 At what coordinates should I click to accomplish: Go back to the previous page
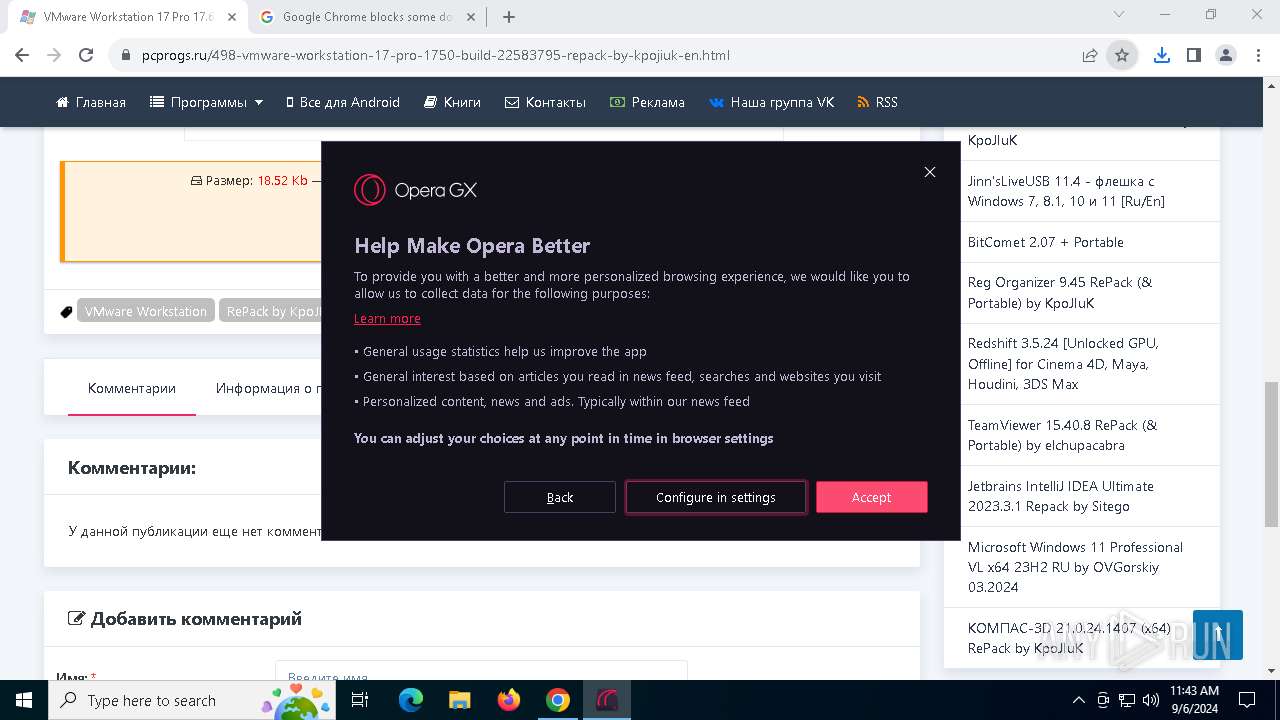(x=22, y=55)
